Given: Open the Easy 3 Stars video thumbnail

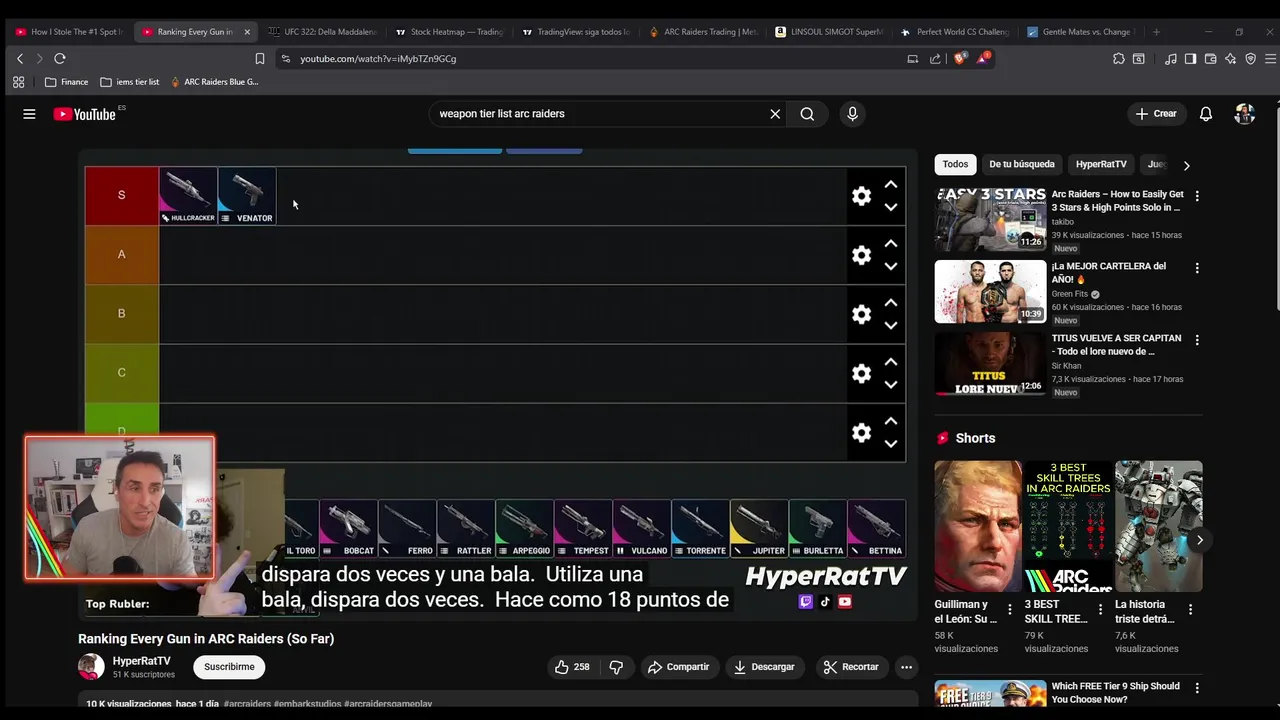Looking at the screenshot, I should point(990,219).
